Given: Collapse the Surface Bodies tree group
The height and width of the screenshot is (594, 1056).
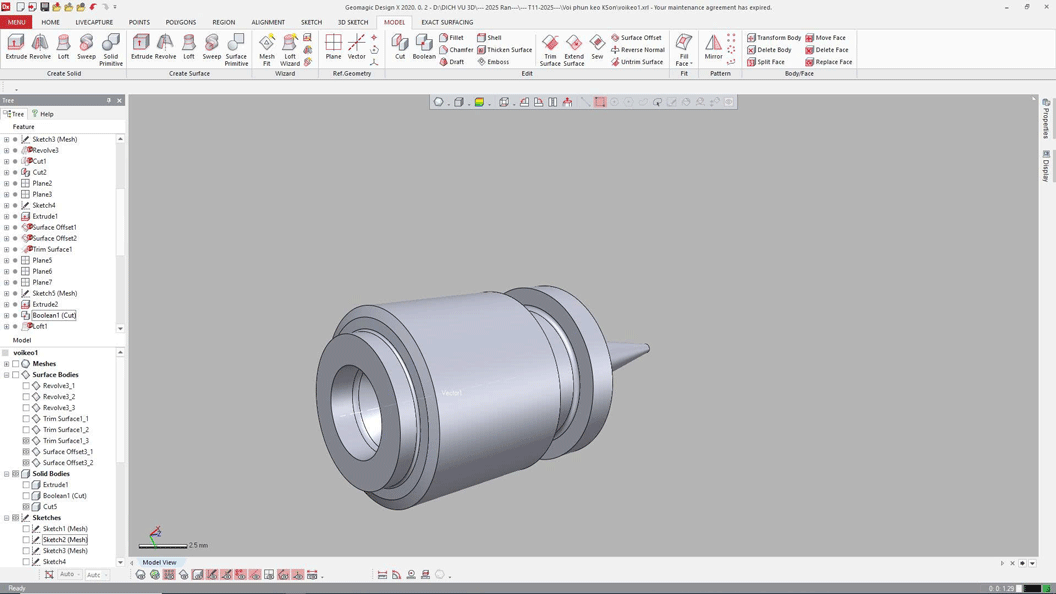Looking at the screenshot, I should pyautogui.click(x=6, y=375).
